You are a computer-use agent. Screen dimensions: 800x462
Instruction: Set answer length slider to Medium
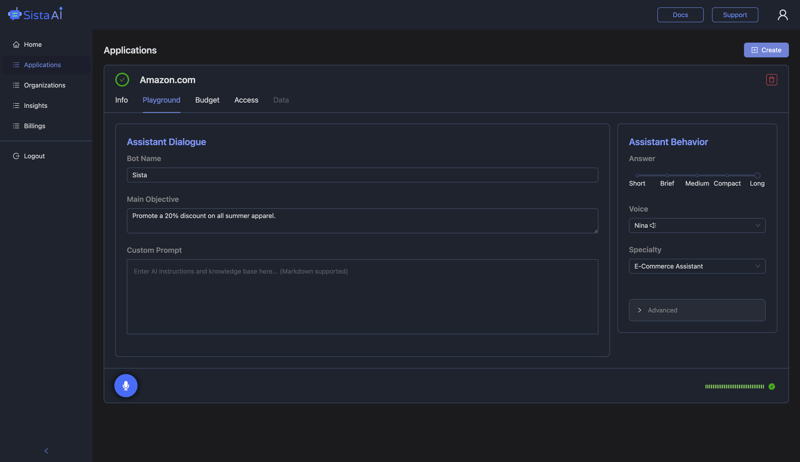click(697, 175)
